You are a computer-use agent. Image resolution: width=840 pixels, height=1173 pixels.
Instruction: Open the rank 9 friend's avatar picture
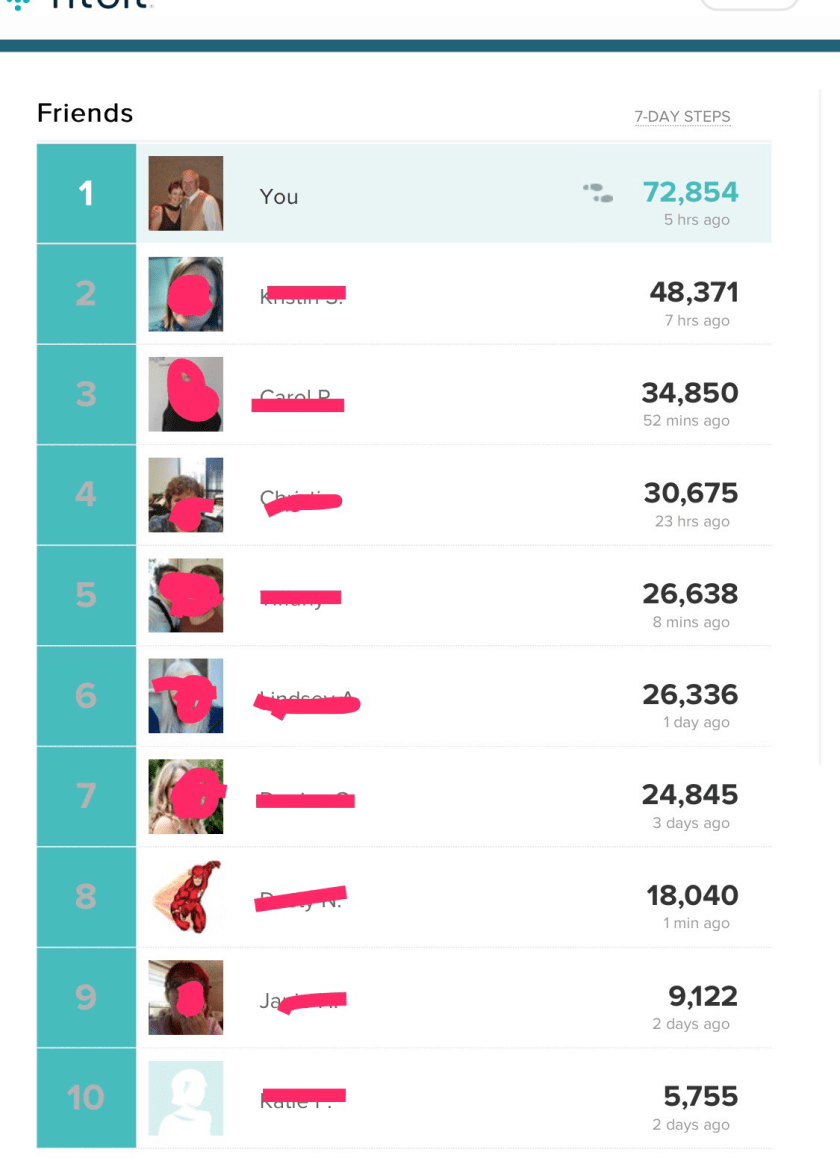(x=186, y=997)
